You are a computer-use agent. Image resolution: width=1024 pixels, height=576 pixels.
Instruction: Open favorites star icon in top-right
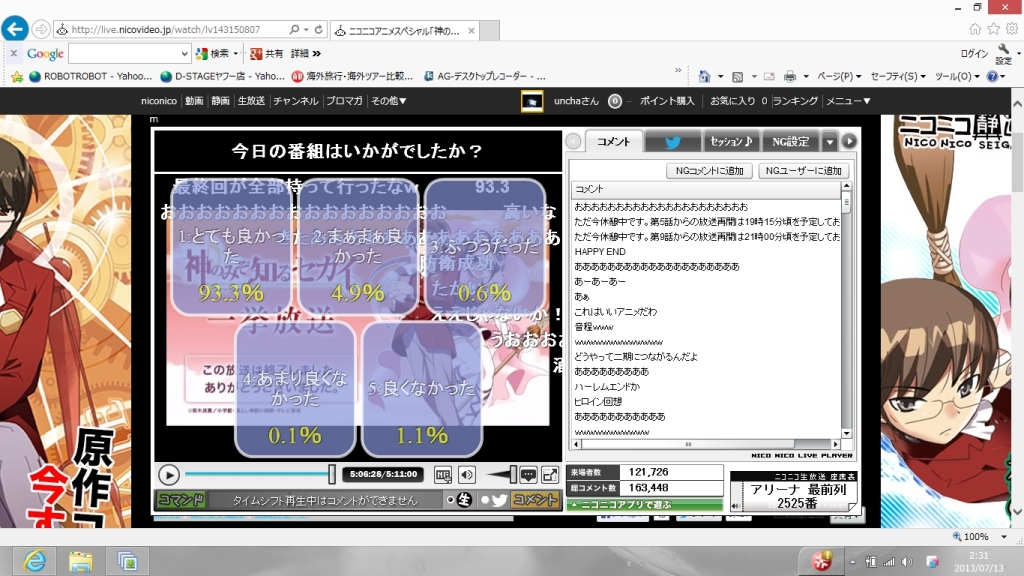coord(993,29)
